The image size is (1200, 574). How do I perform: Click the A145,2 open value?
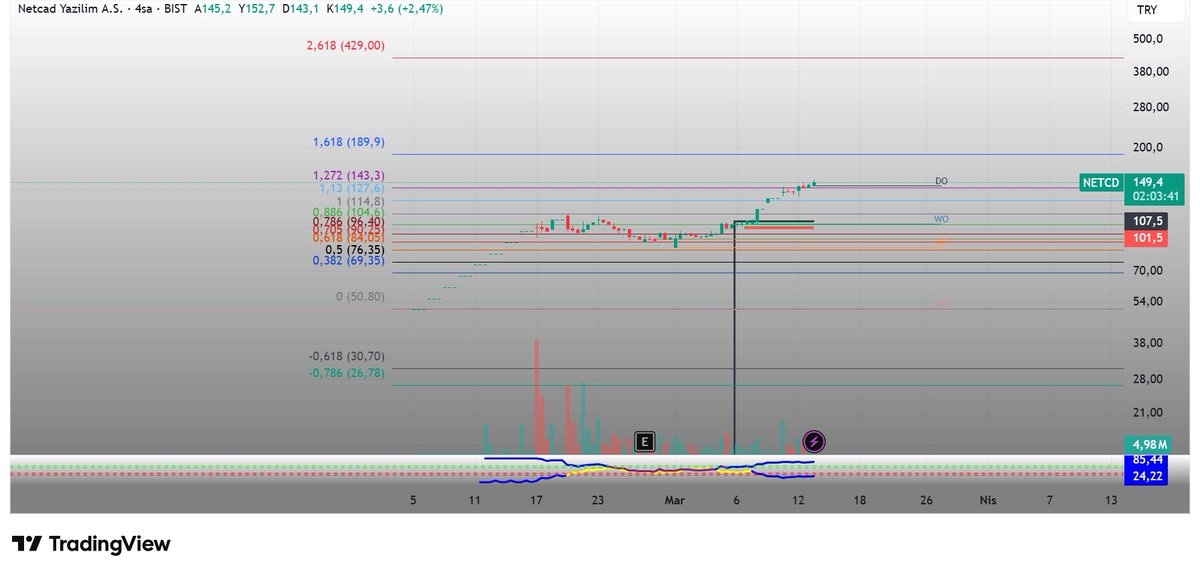pyautogui.click(x=214, y=8)
